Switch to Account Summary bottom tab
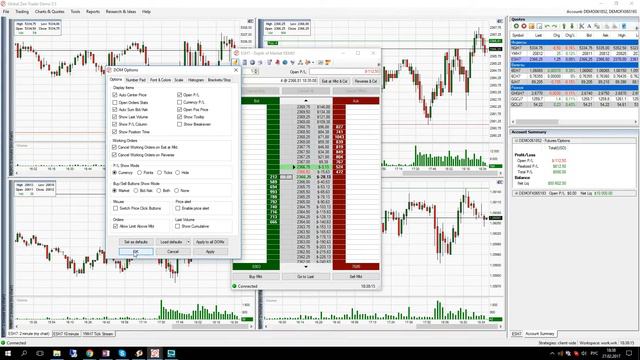This screenshot has width=640, height=360. 540,334
